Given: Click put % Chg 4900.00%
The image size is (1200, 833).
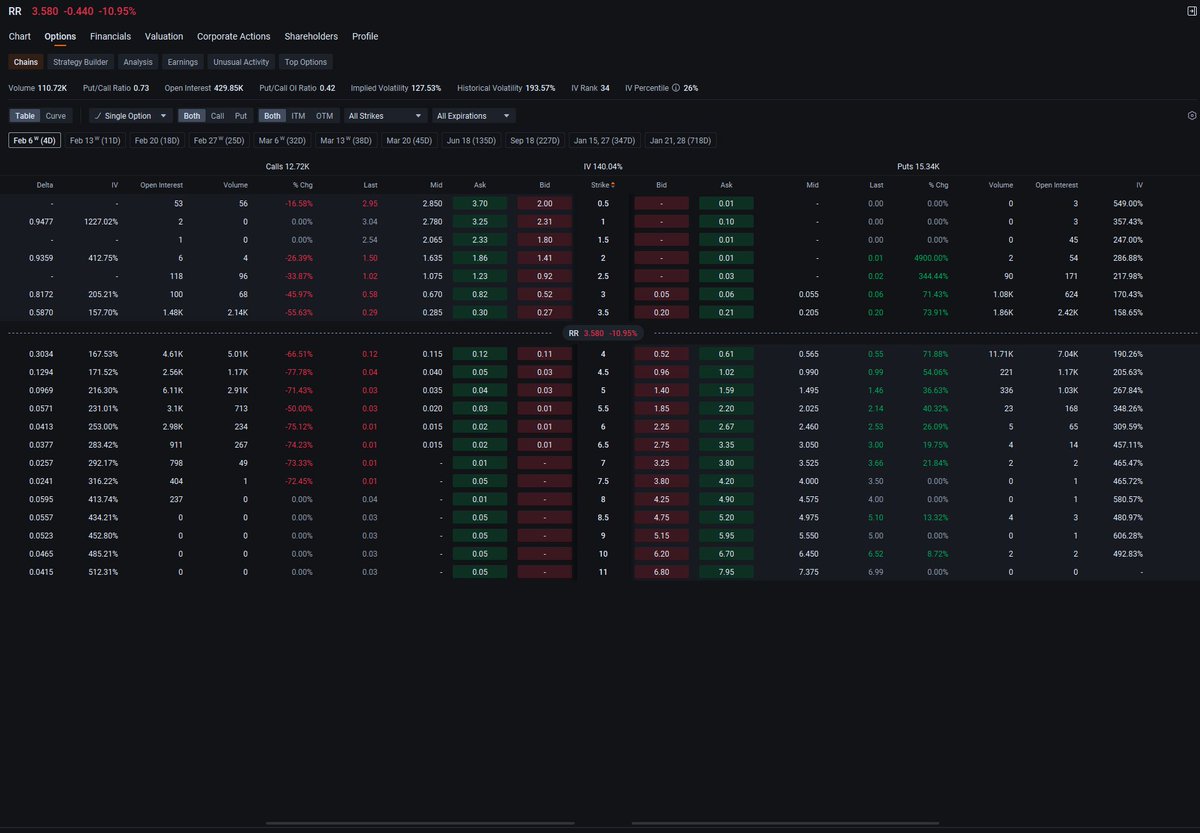Looking at the screenshot, I should [x=931, y=258].
